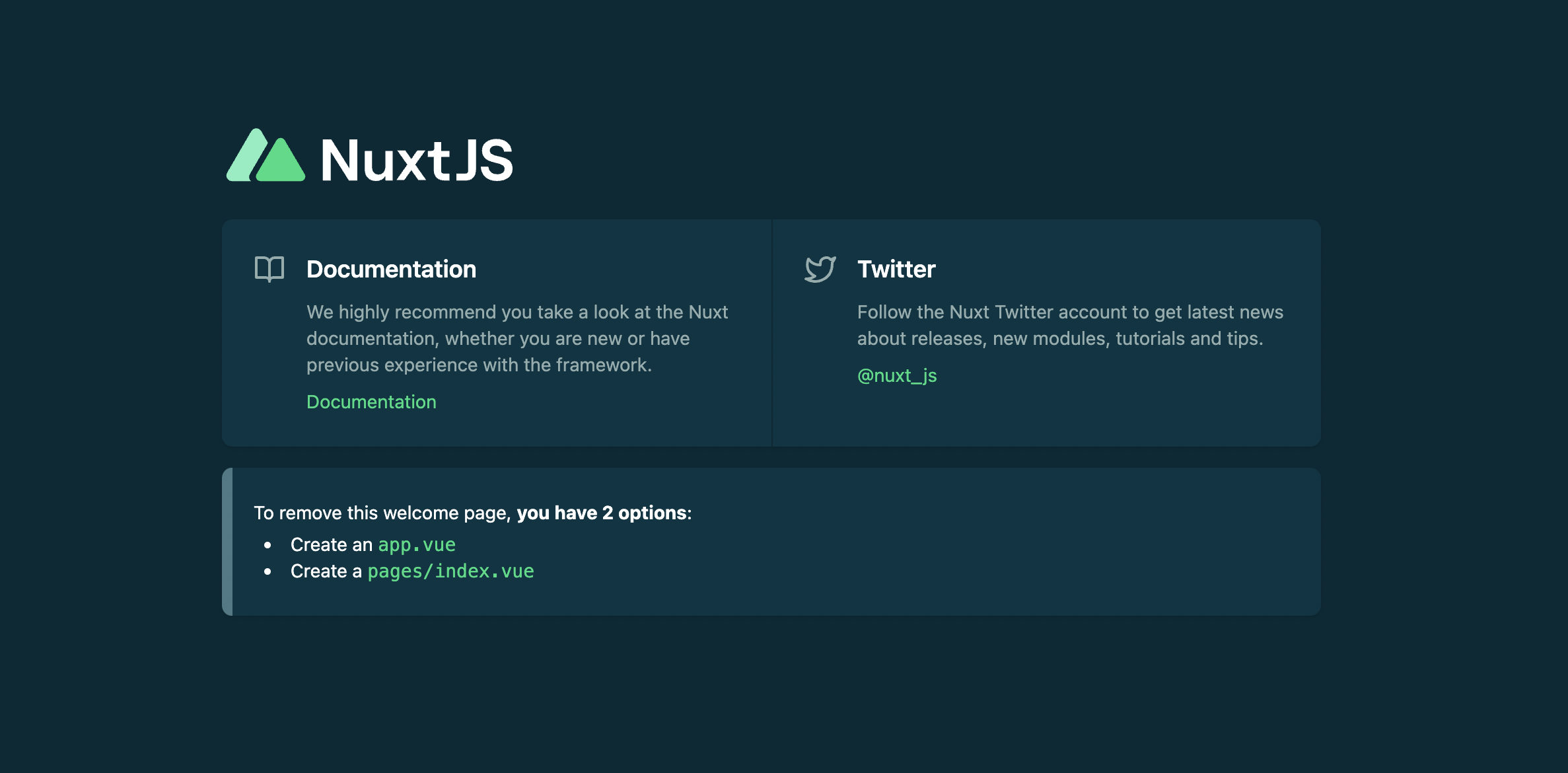Image resolution: width=1568 pixels, height=773 pixels.
Task: Click the NuxtJS wordmark text
Action: 416,160
